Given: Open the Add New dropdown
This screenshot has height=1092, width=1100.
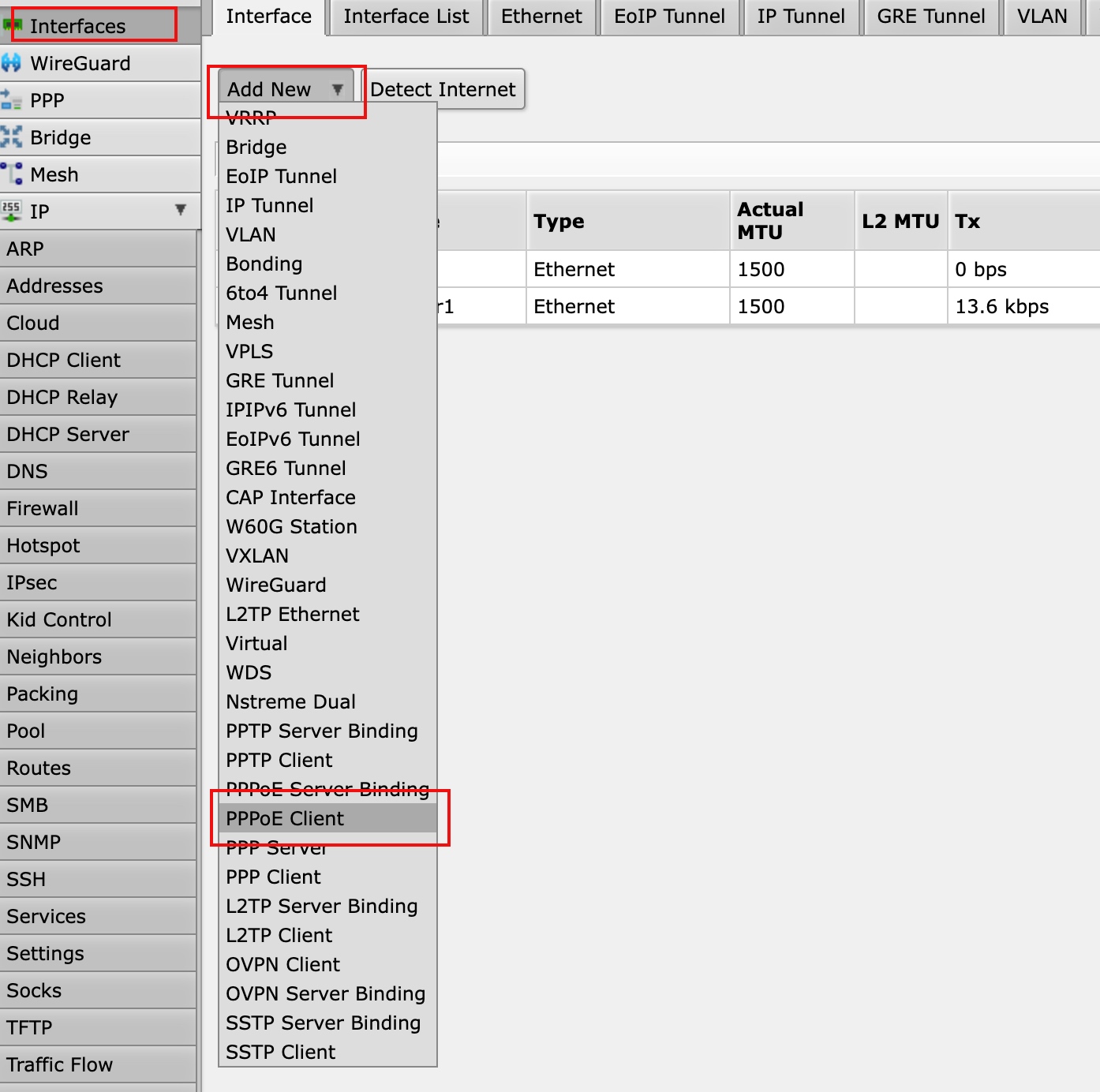Looking at the screenshot, I should click(x=284, y=89).
